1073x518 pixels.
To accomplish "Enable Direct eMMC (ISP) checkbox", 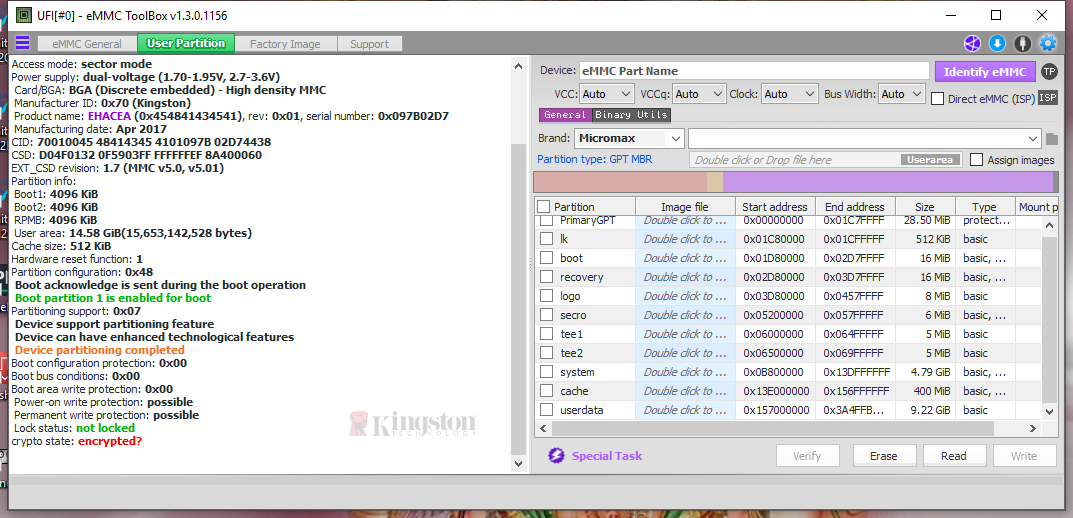I will click(938, 99).
